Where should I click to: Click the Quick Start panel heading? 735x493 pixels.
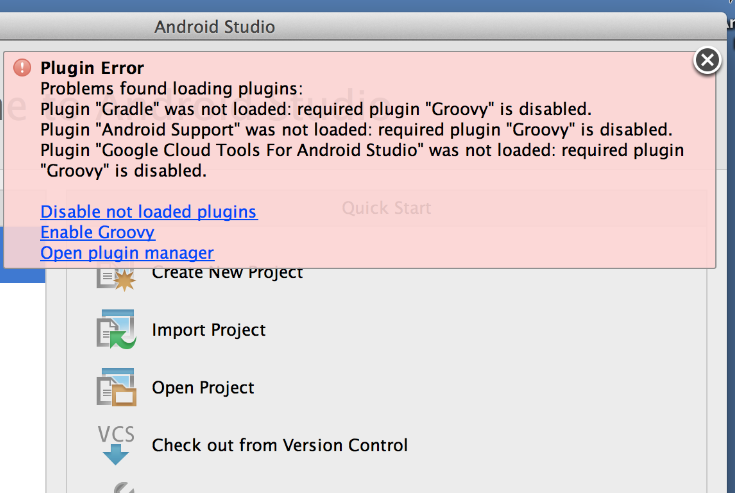[x=386, y=208]
